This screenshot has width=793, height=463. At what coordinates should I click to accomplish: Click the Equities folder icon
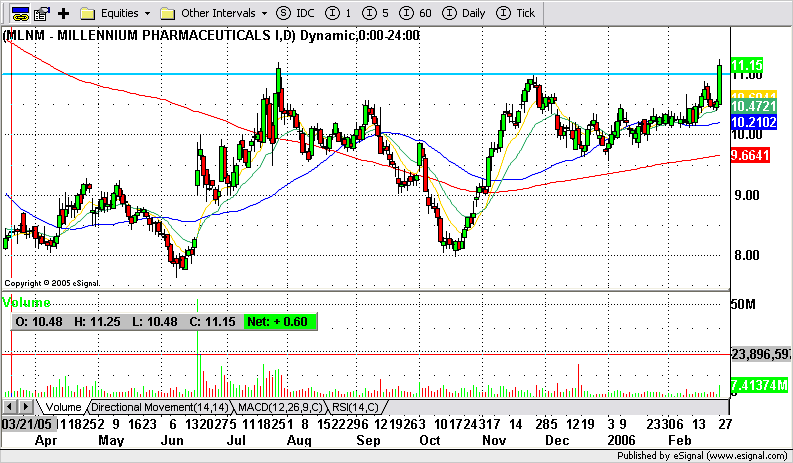[87, 14]
